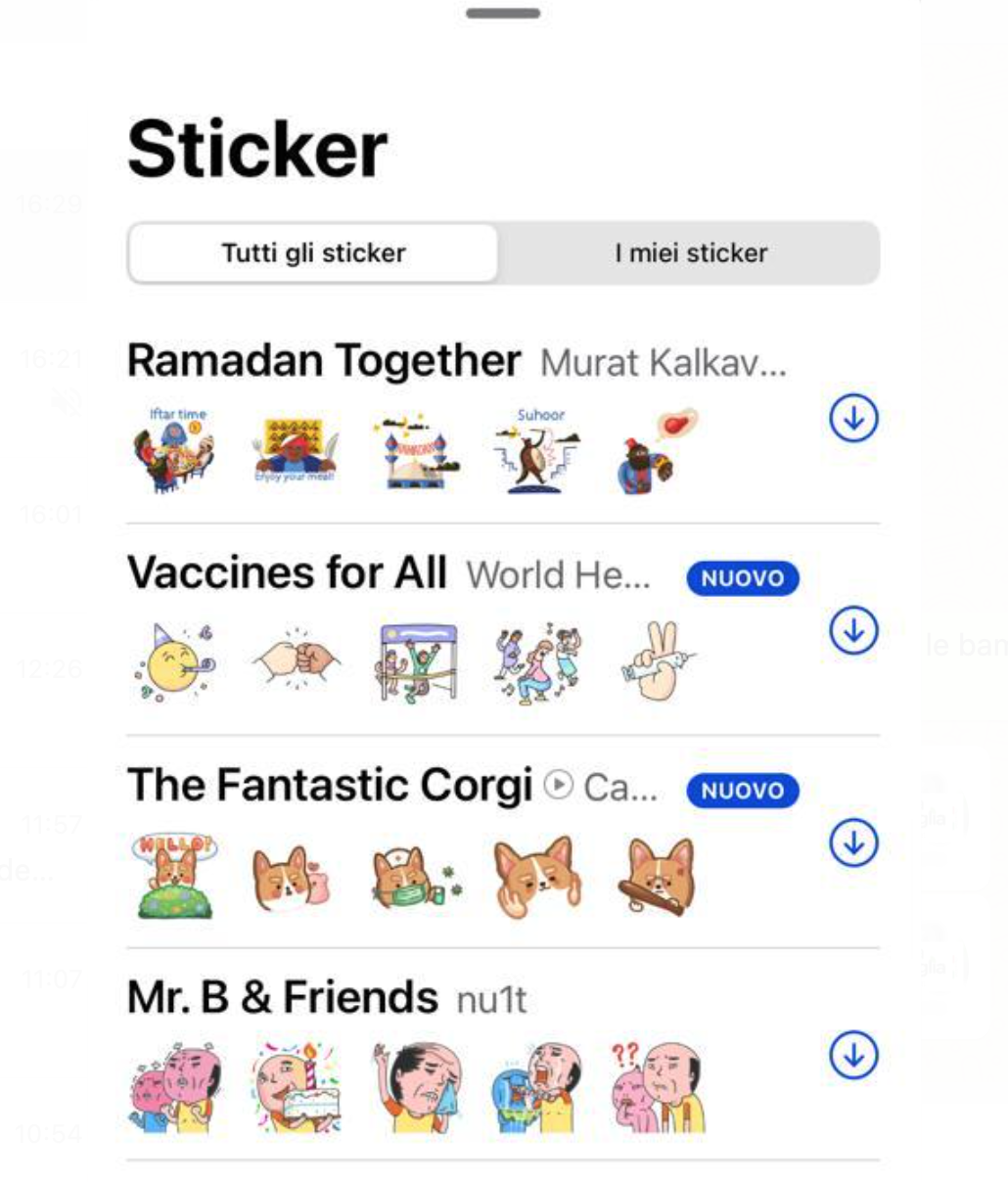
Task: Tap the Mr. B sticker with question marks
Action: [658, 1088]
